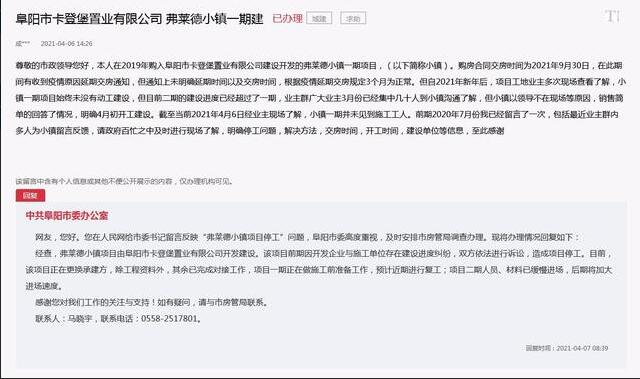Click the responder name 中共阜阳市委办公室

click(67, 216)
